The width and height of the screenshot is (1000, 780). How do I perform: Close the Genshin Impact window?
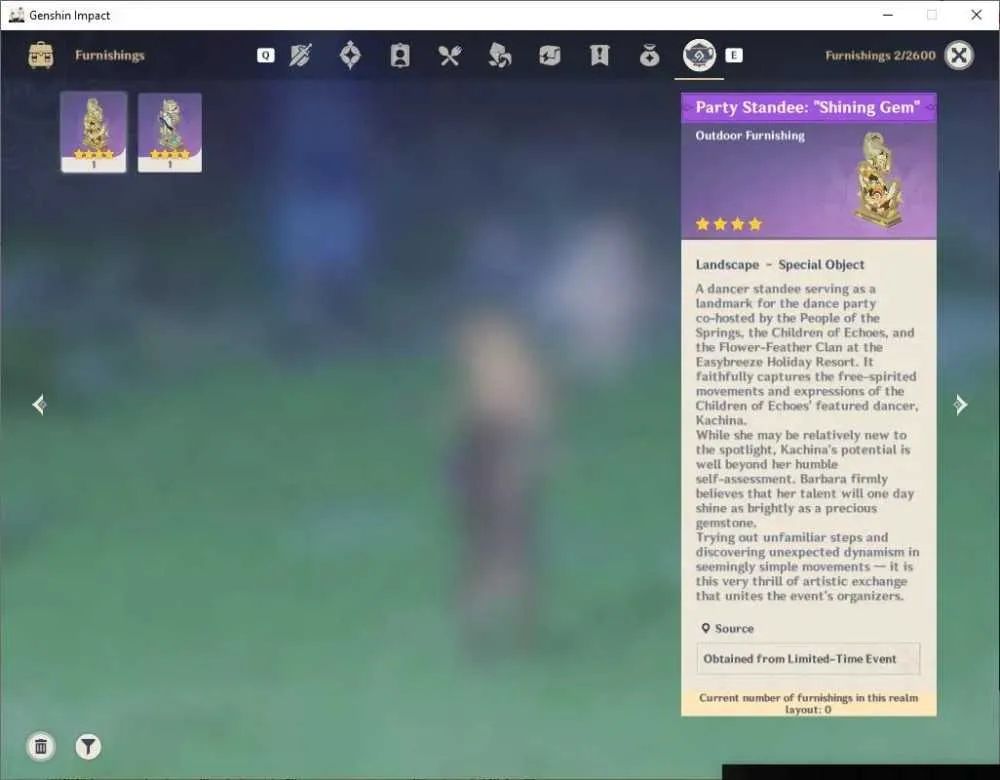[x=976, y=15]
